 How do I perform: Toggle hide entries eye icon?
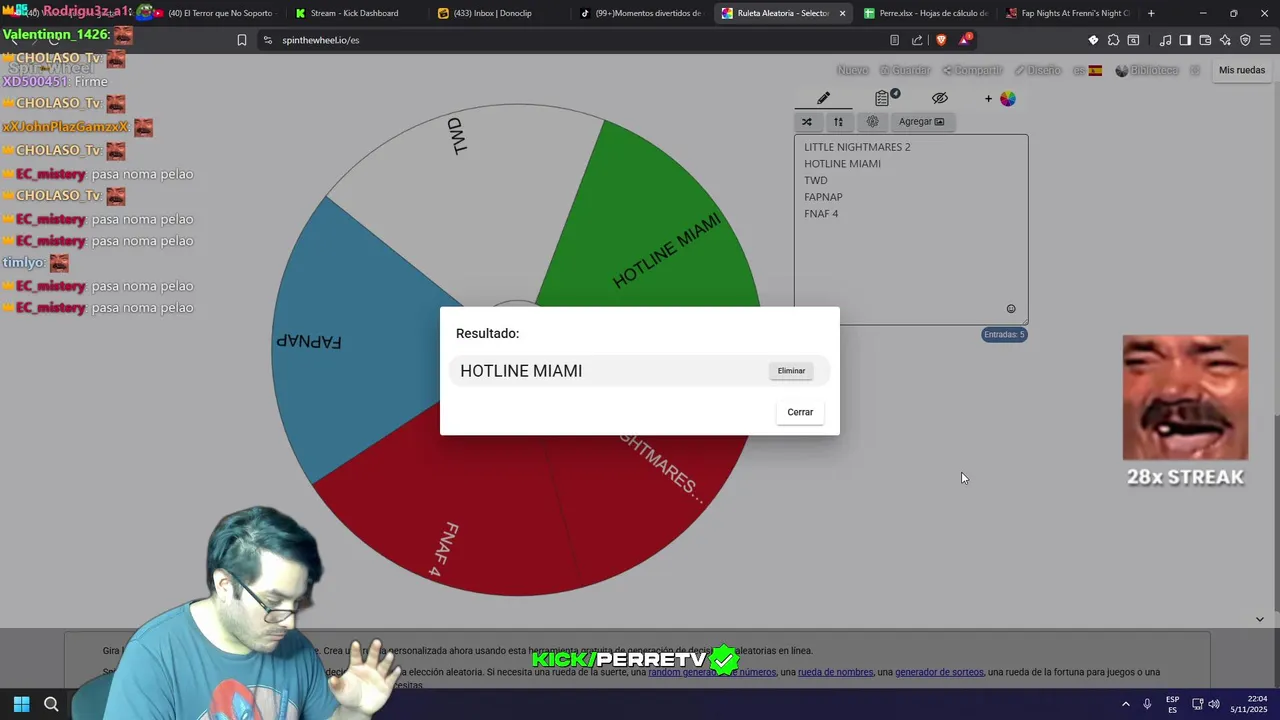coord(940,98)
